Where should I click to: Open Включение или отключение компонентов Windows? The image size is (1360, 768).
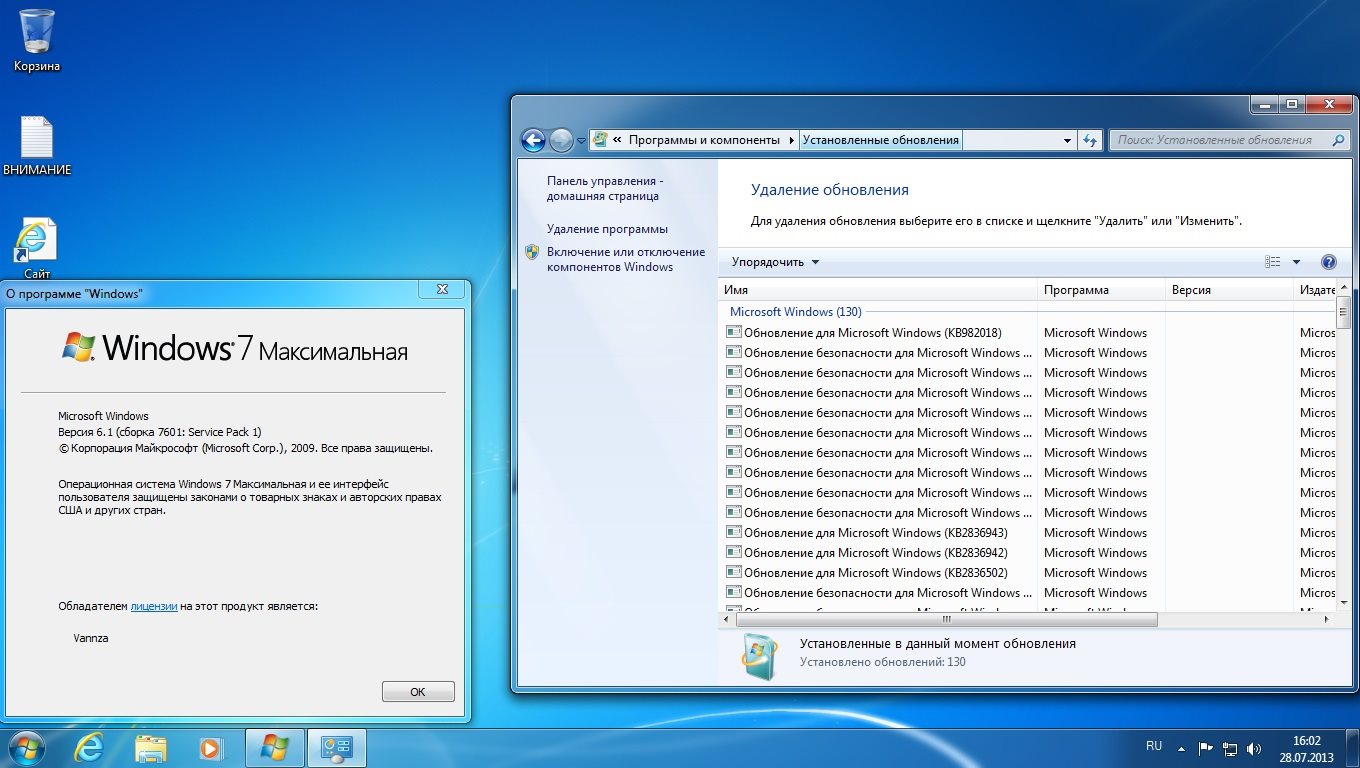point(626,260)
